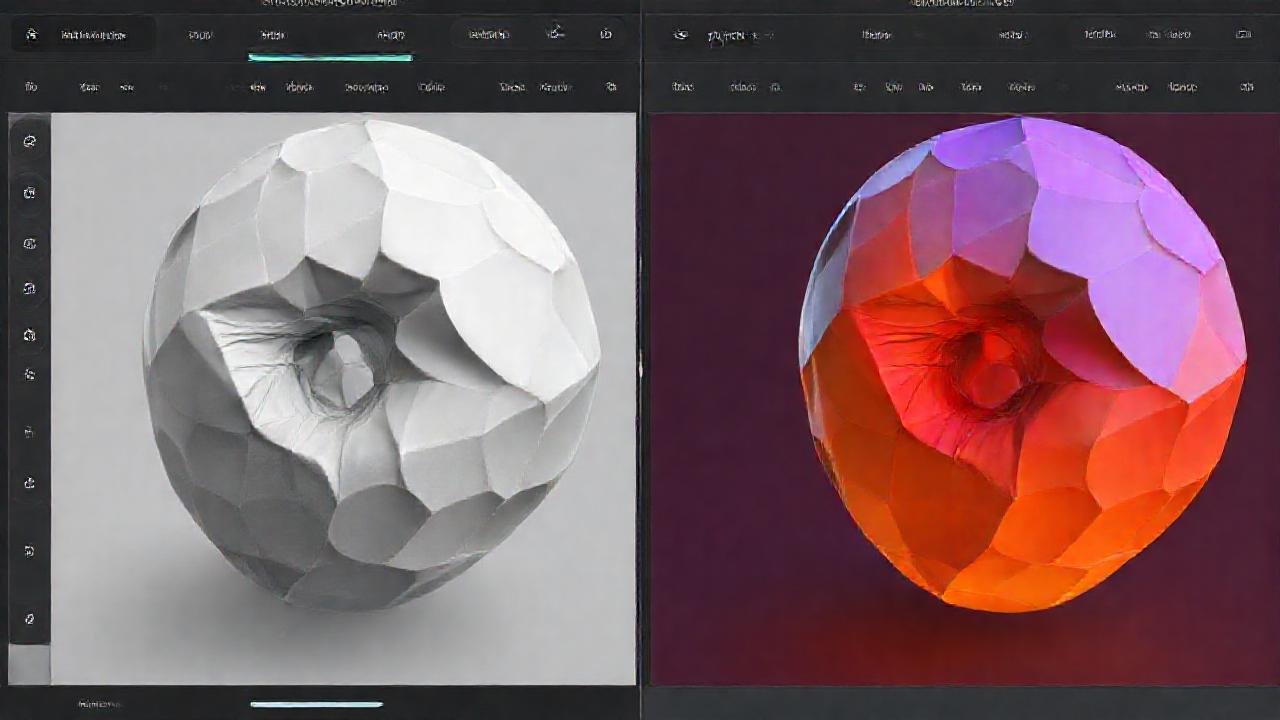This screenshot has height=720, width=1280.
Task: Click the topmost icon in the left vertical toolbar
Action: click(x=30, y=141)
